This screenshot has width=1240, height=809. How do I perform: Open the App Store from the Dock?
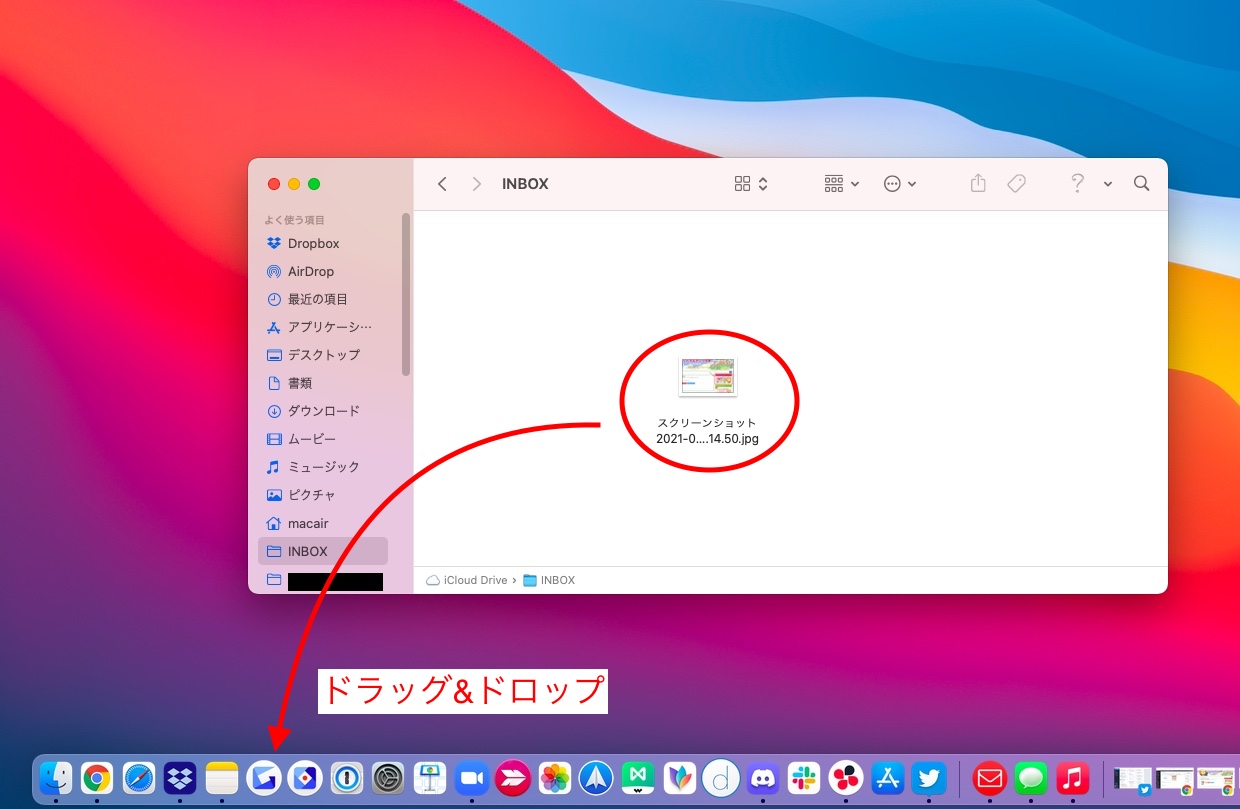coord(888,777)
